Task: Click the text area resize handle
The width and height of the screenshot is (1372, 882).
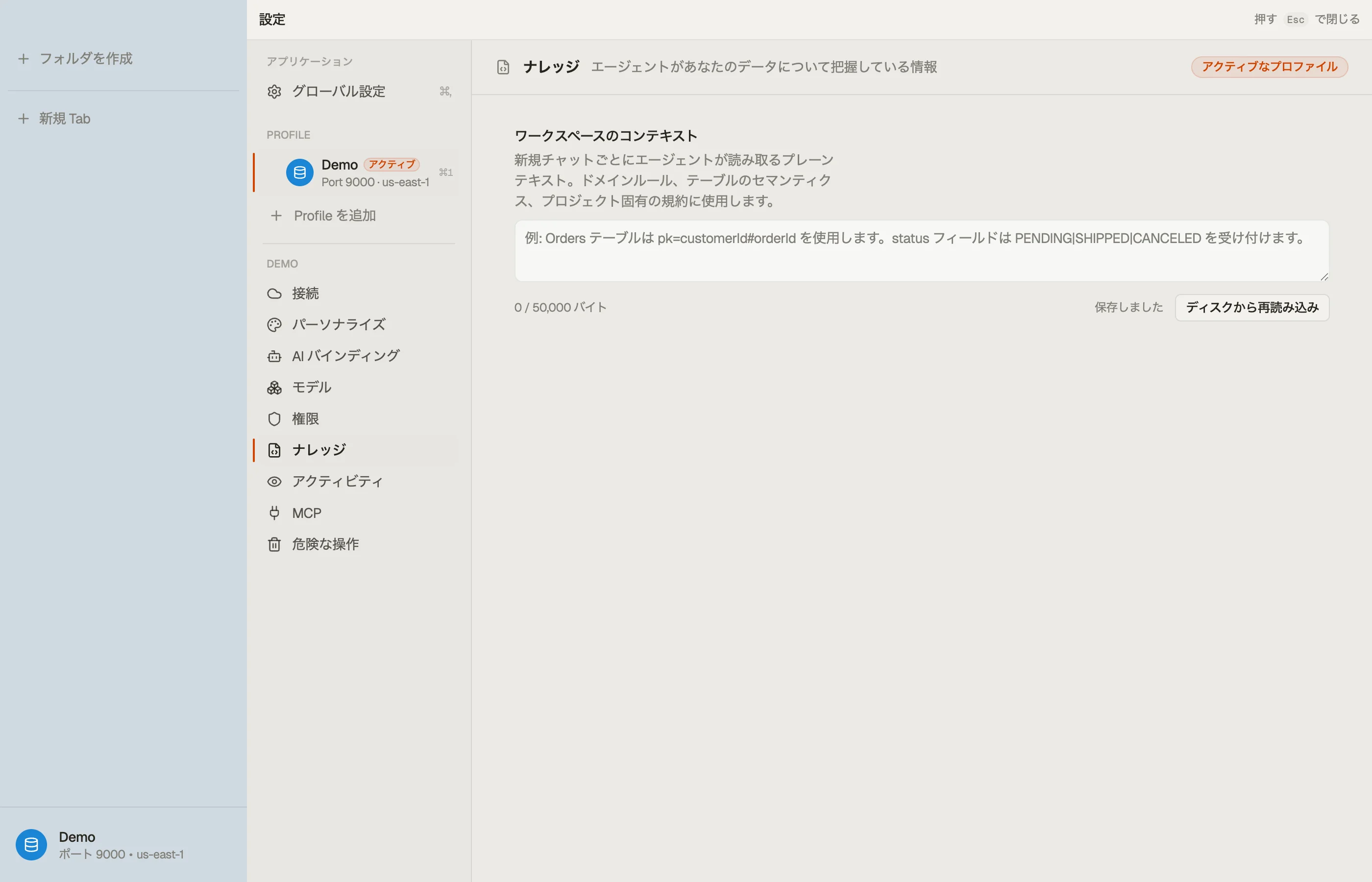Action: pos(1324,277)
